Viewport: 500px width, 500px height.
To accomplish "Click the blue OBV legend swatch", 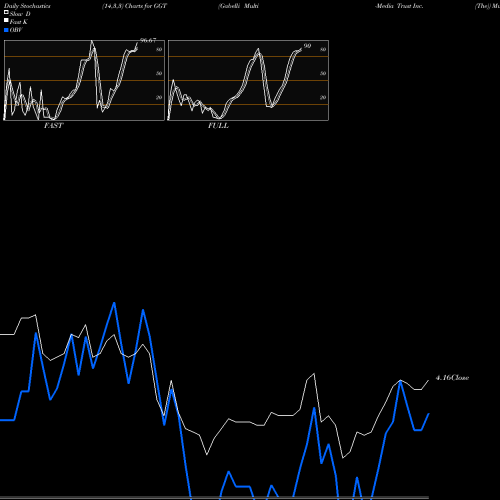I will coord(6,30).
